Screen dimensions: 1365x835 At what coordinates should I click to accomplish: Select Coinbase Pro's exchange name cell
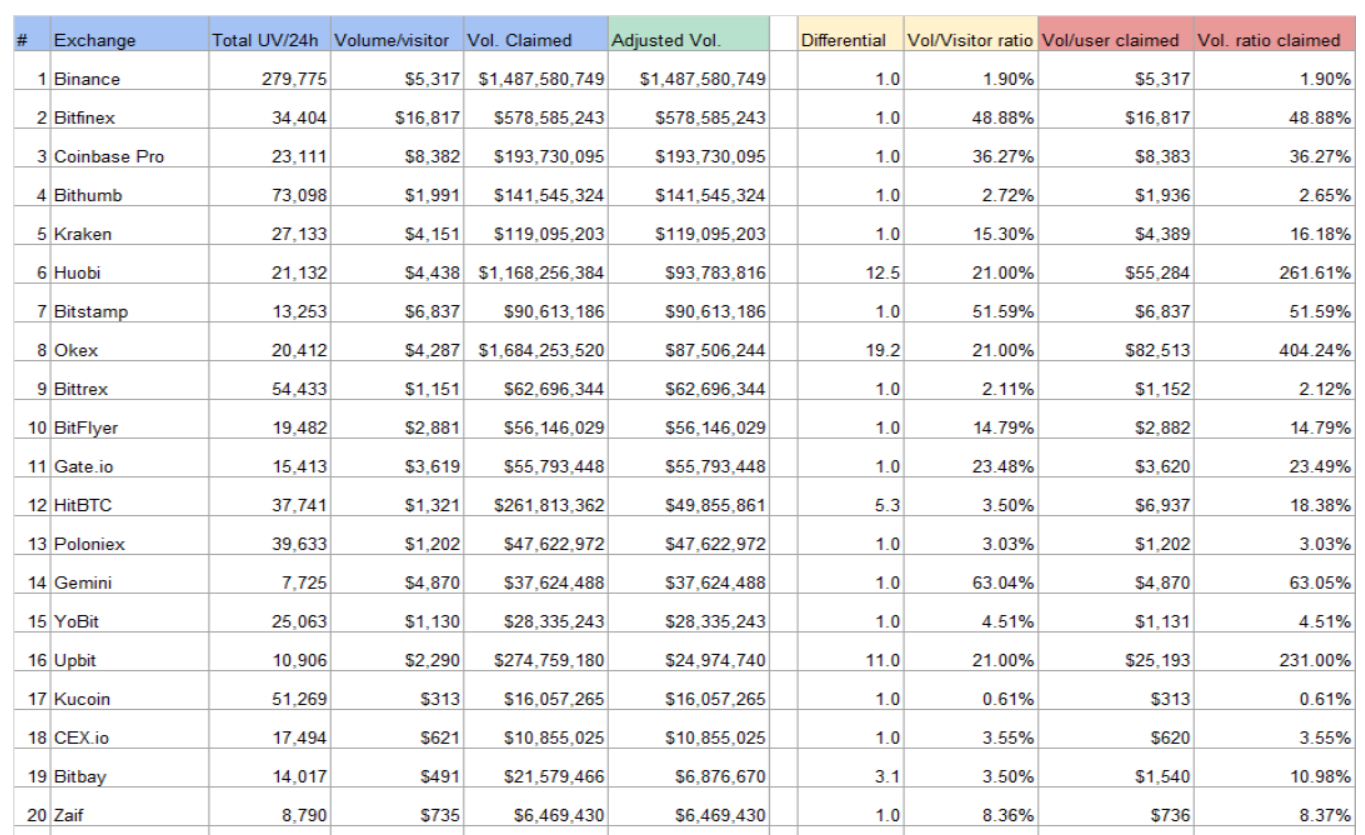[x=128, y=157]
